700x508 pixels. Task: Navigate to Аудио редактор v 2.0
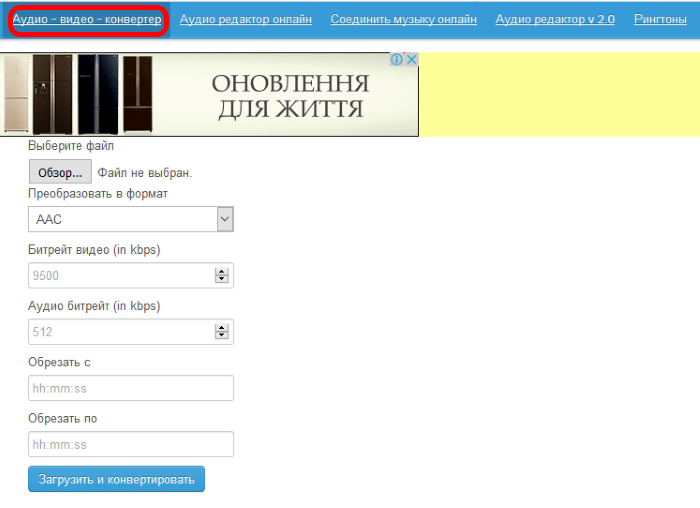tap(555, 19)
